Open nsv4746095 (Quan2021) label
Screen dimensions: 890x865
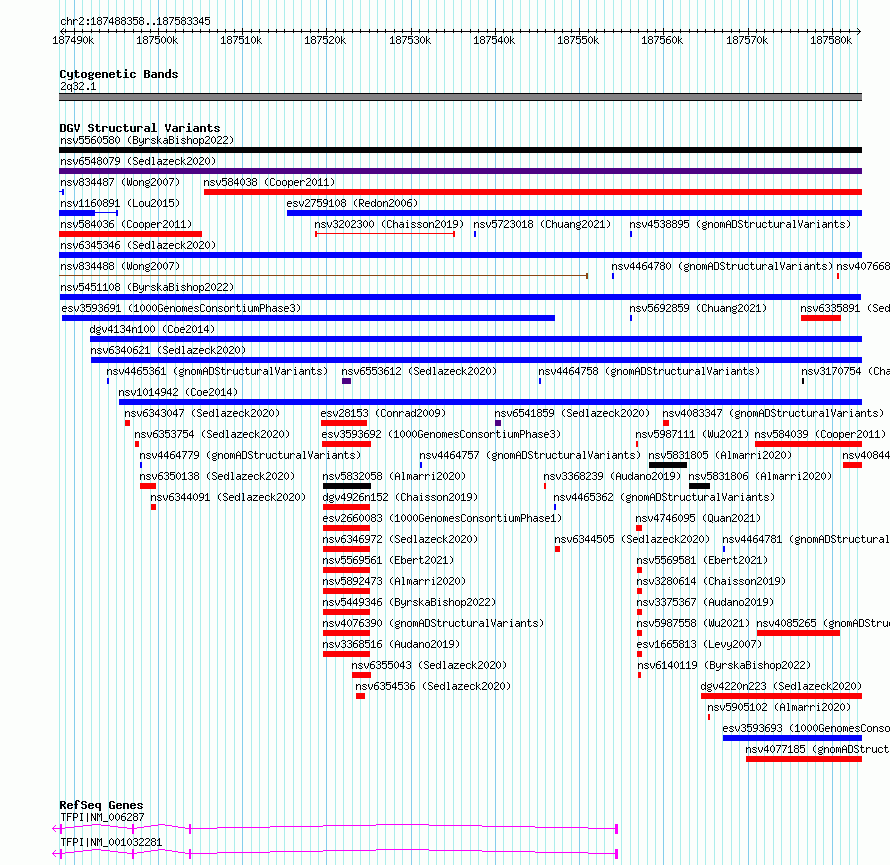point(698,518)
